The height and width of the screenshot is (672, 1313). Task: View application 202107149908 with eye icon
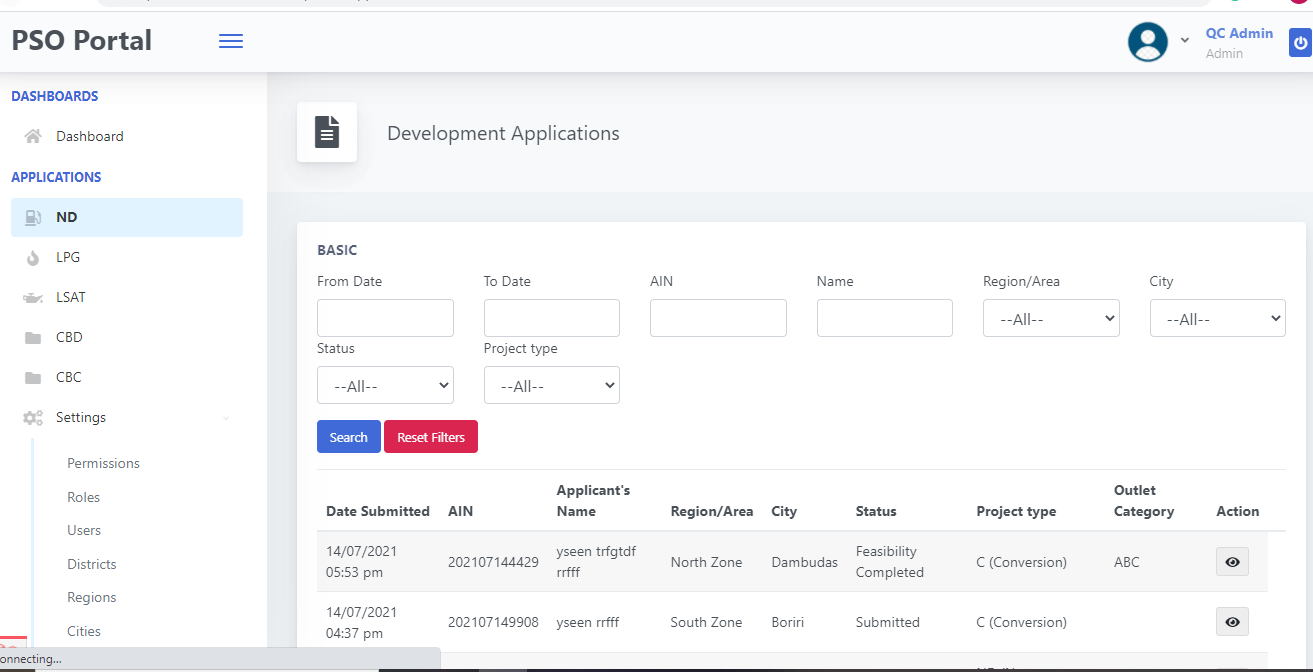tap(1232, 622)
